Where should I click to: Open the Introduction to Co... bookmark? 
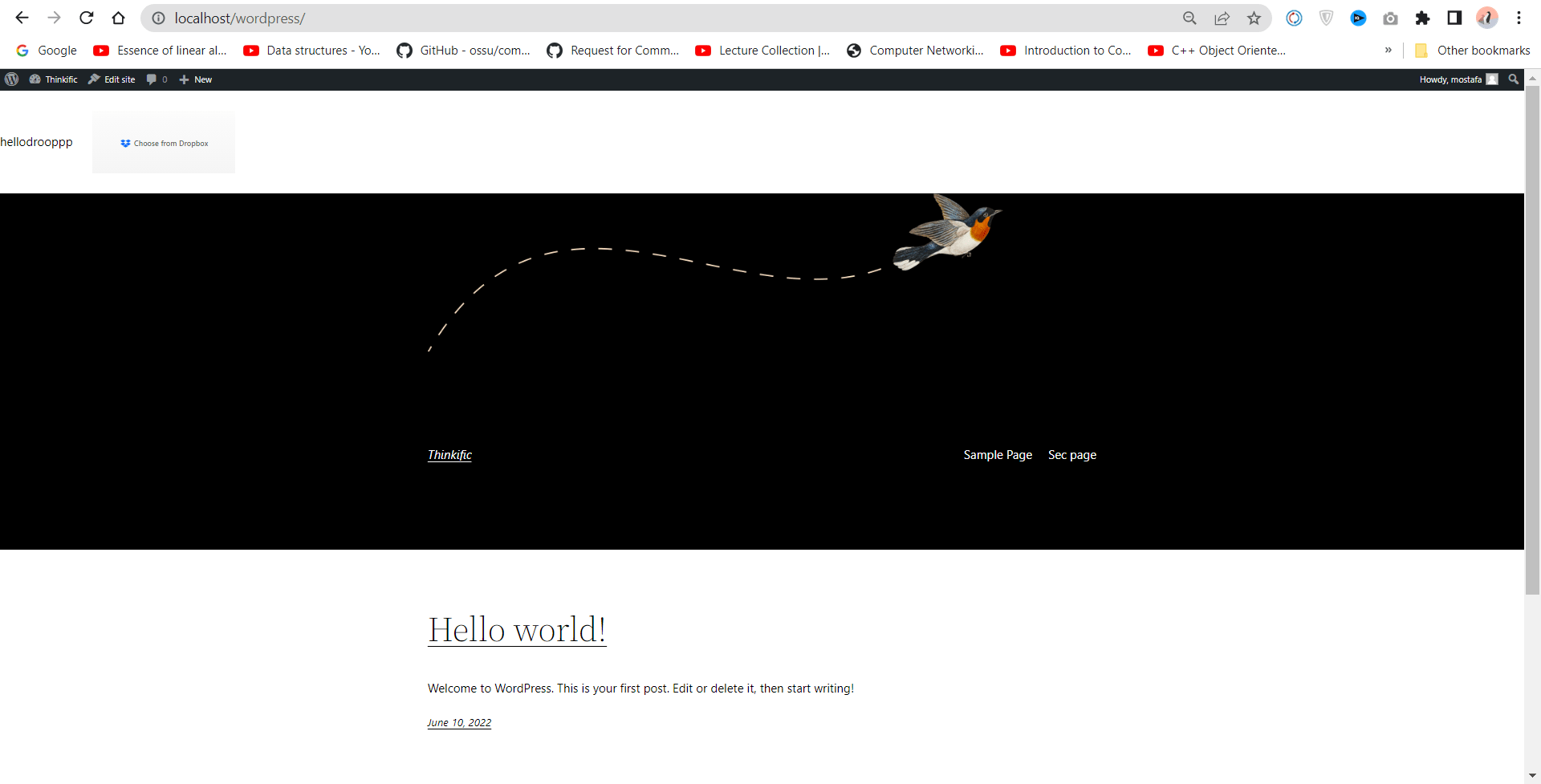(1066, 51)
